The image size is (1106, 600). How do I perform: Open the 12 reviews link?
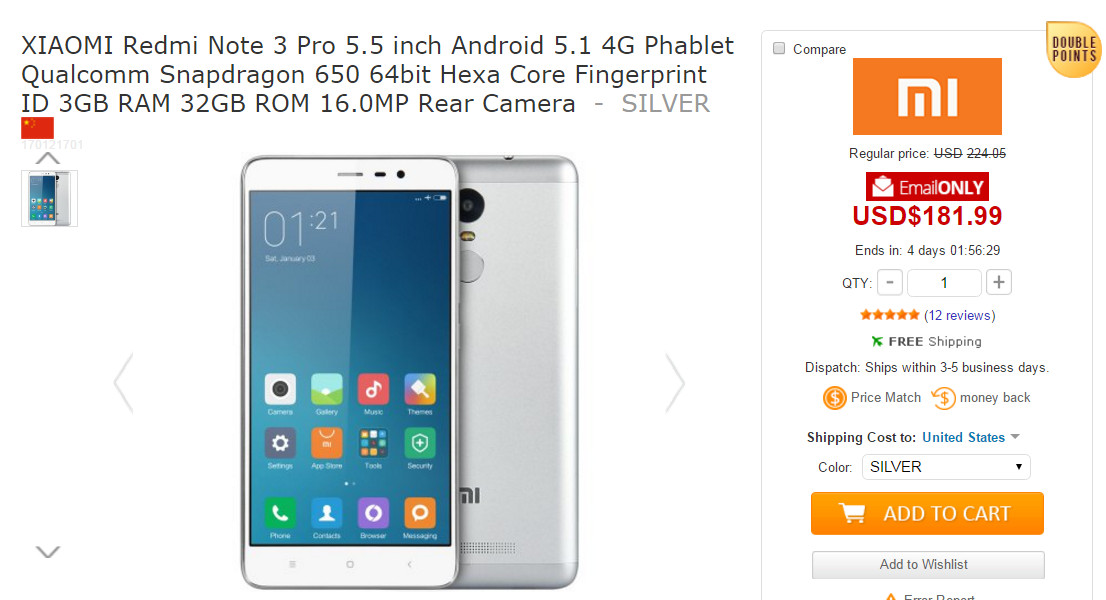click(x=959, y=315)
